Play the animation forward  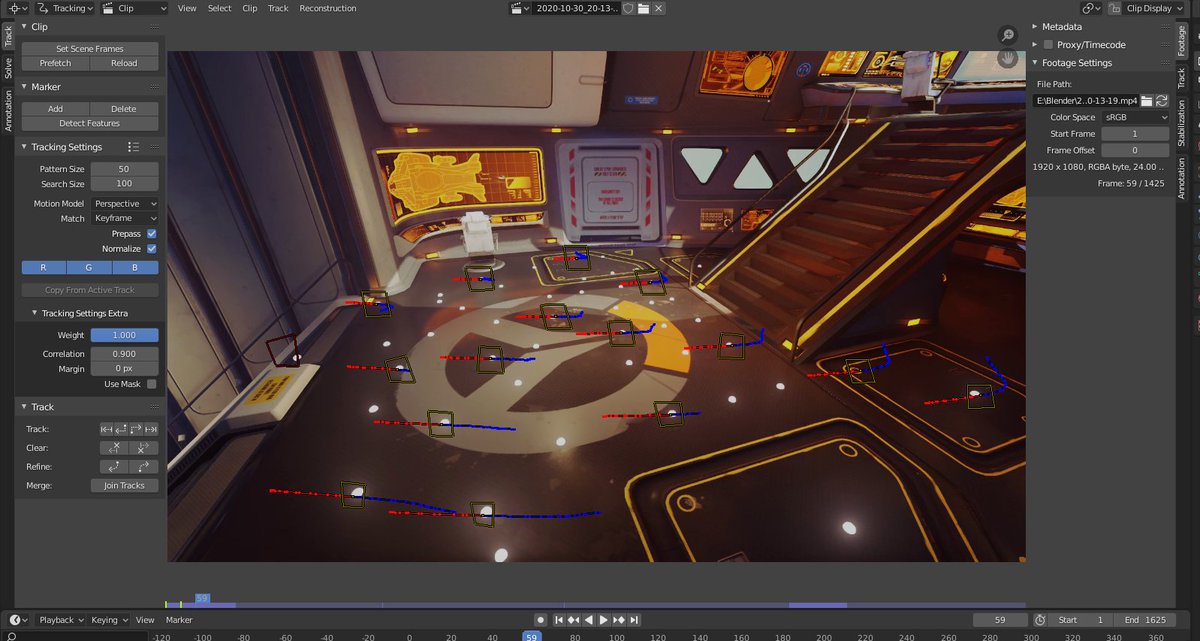pos(604,620)
